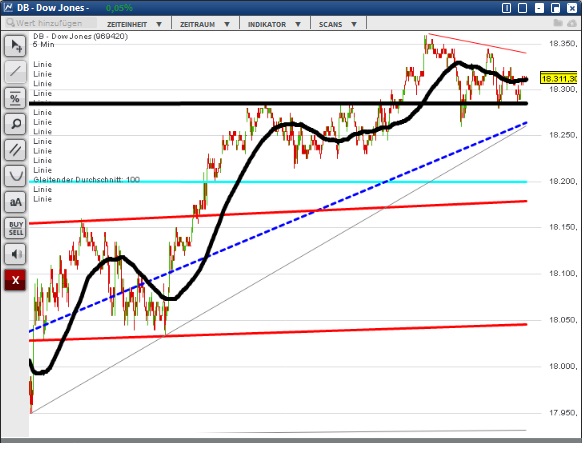
Task: Click the 5 Min timeframe label
Action: 44,45
